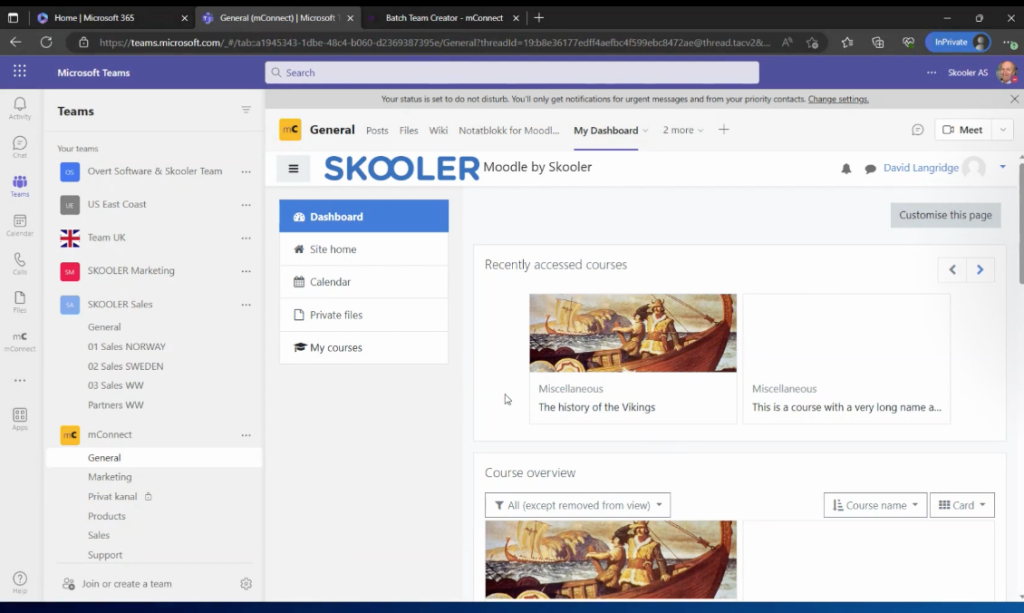Switch to the Posts tab

(376, 130)
